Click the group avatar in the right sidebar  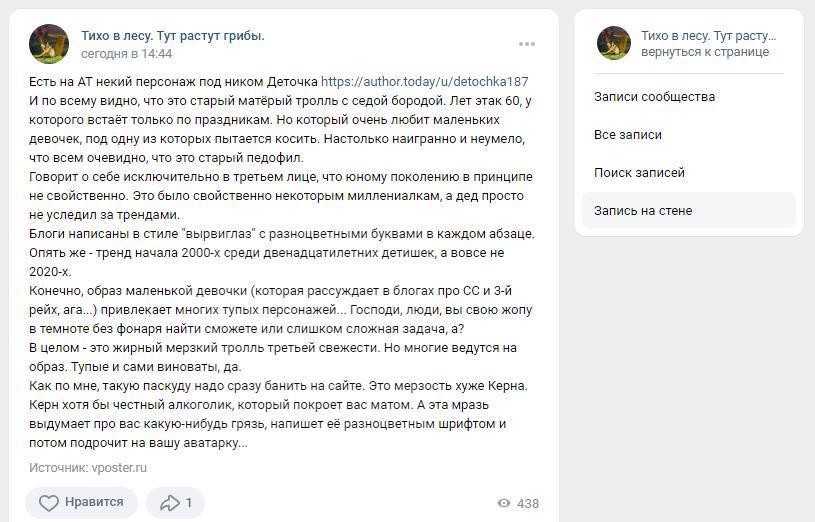pyautogui.click(x=614, y=43)
